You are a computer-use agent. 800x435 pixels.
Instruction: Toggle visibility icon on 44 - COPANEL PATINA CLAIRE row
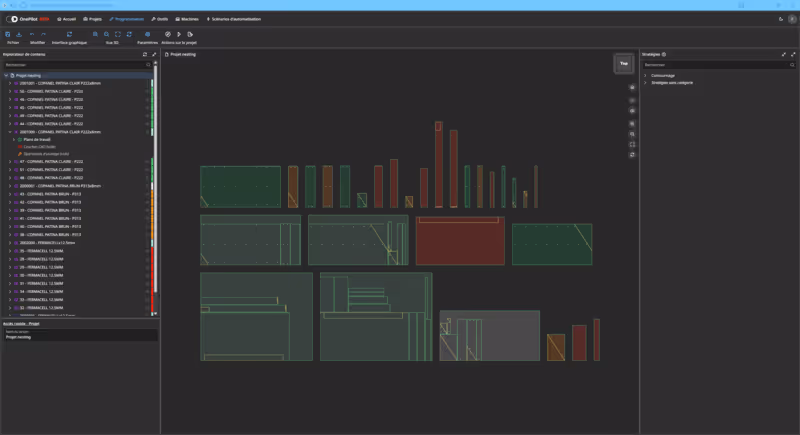[x=147, y=124]
